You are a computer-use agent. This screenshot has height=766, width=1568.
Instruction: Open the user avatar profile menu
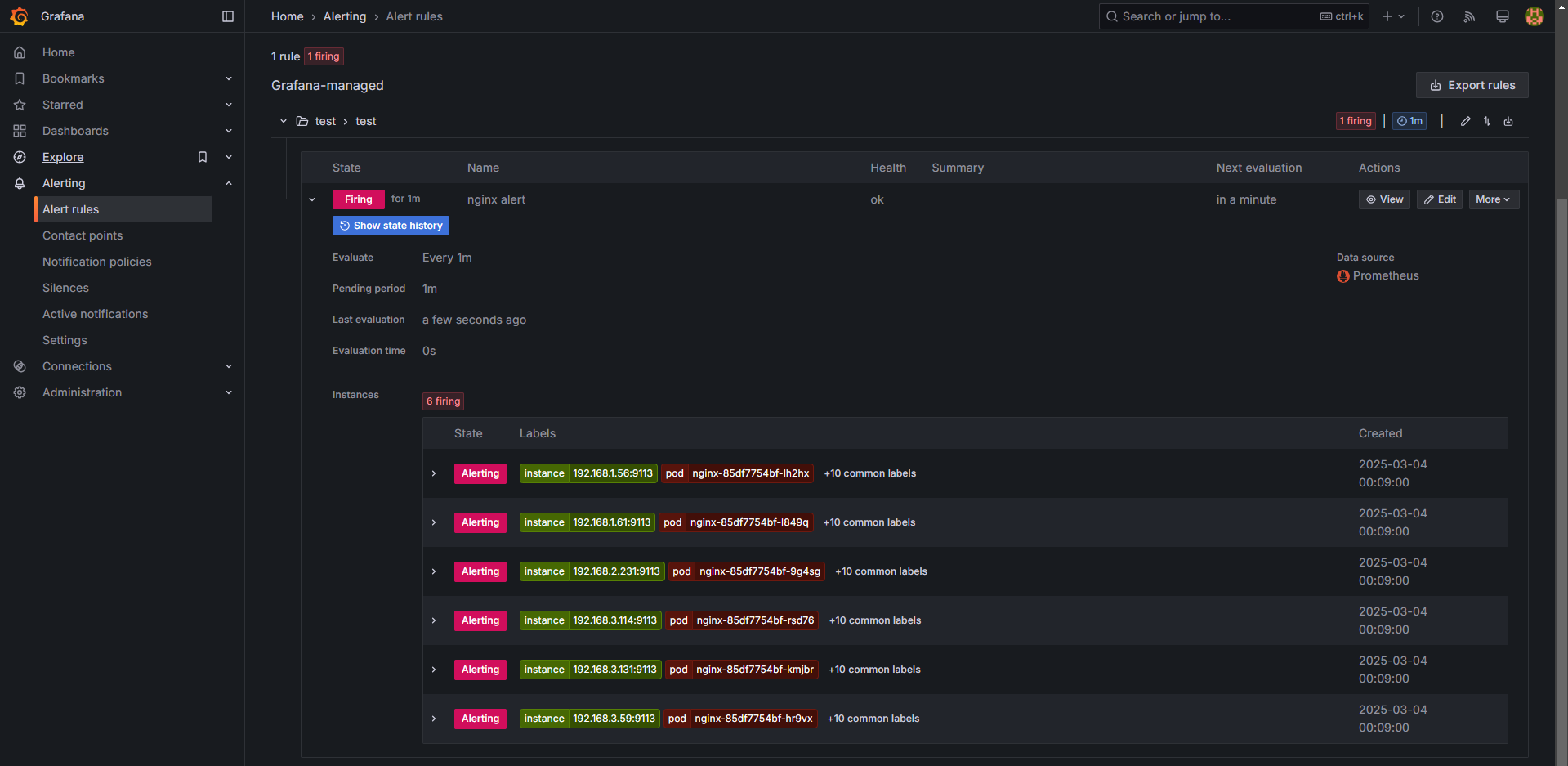coord(1534,16)
